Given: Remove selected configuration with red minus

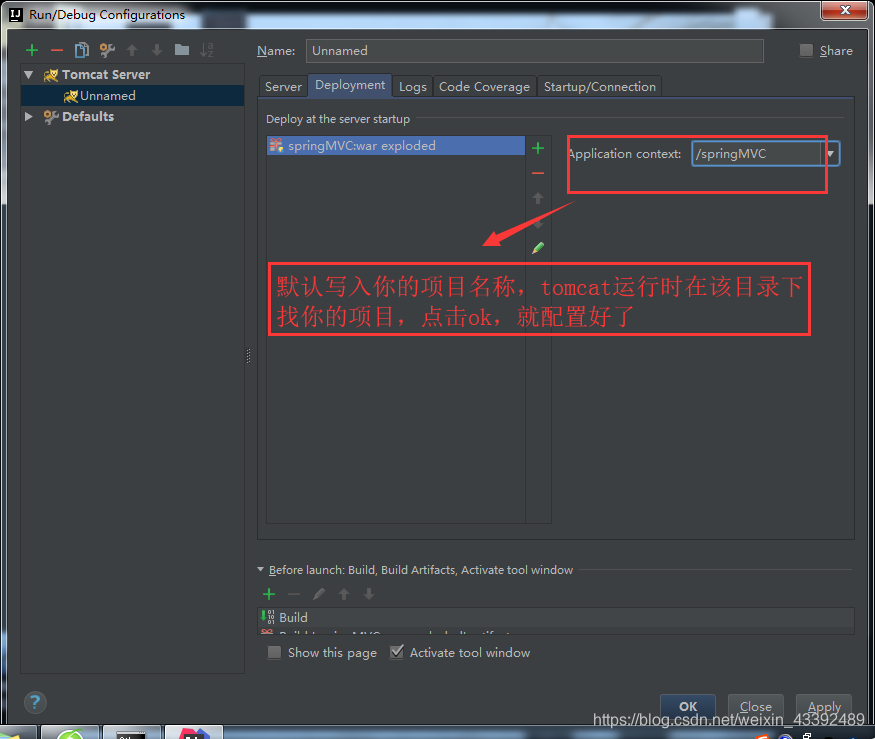Looking at the screenshot, I should point(57,50).
